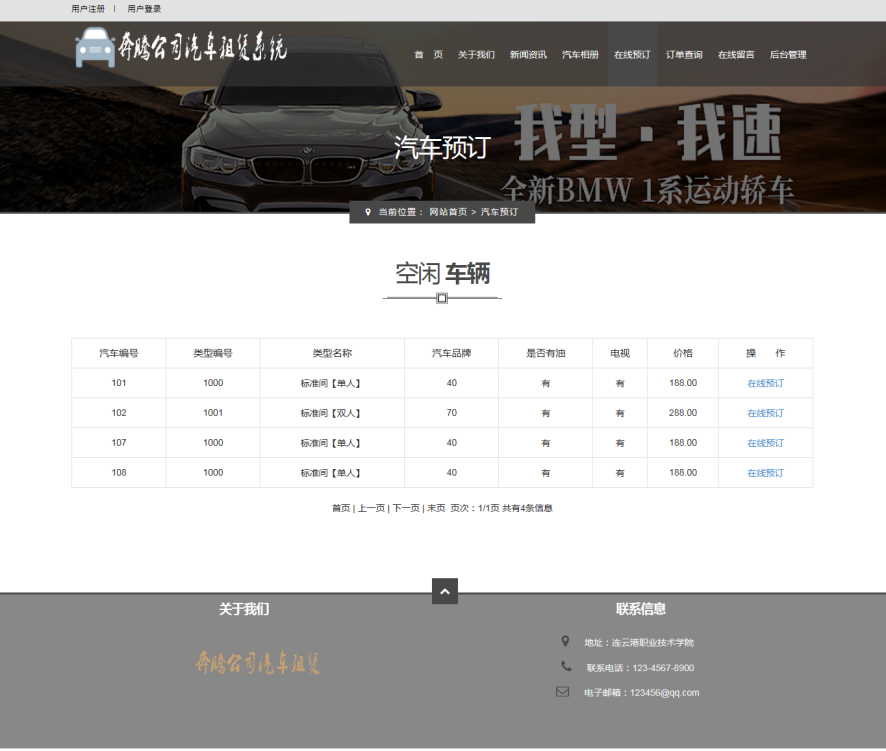Click brand value 70 cell

[x=451, y=413]
